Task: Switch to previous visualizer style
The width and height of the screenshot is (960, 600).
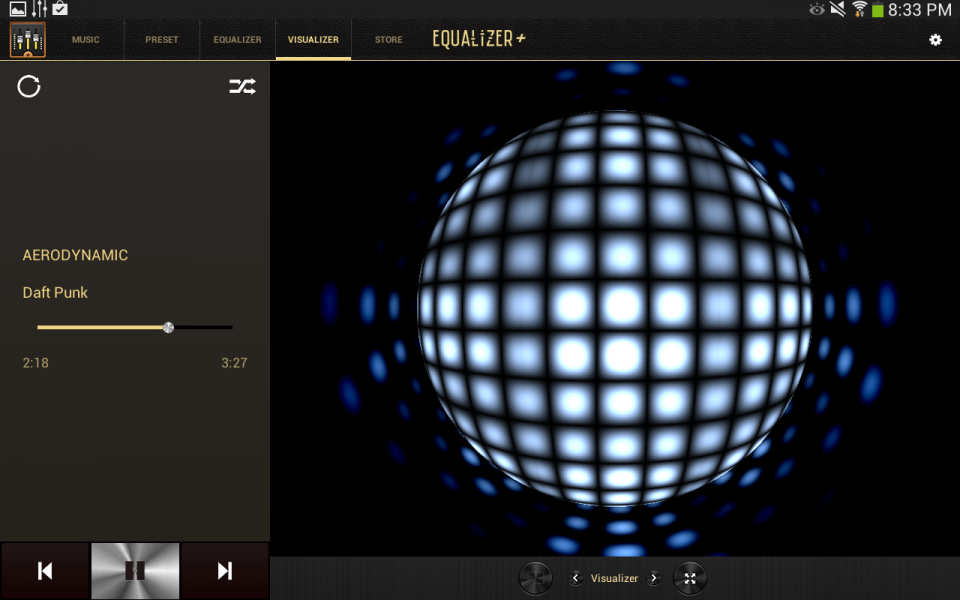Action: 575,578
